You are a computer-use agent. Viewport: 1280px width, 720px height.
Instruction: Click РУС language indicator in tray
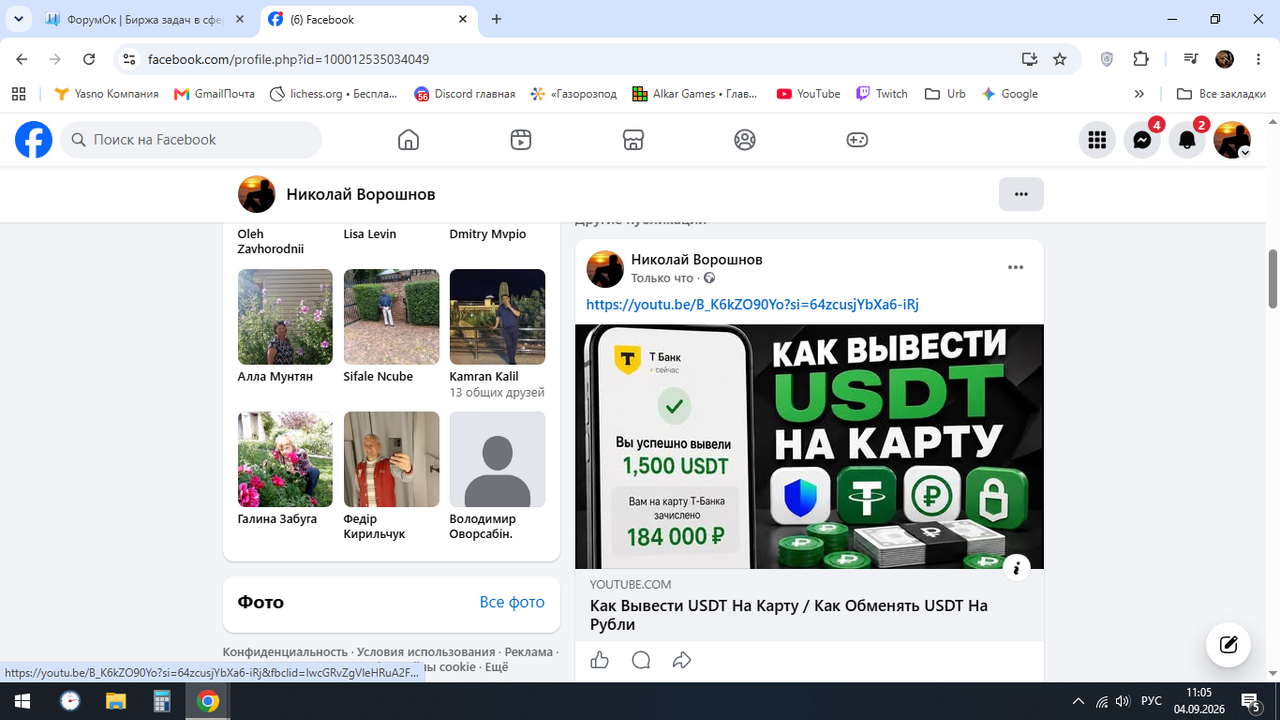1152,701
